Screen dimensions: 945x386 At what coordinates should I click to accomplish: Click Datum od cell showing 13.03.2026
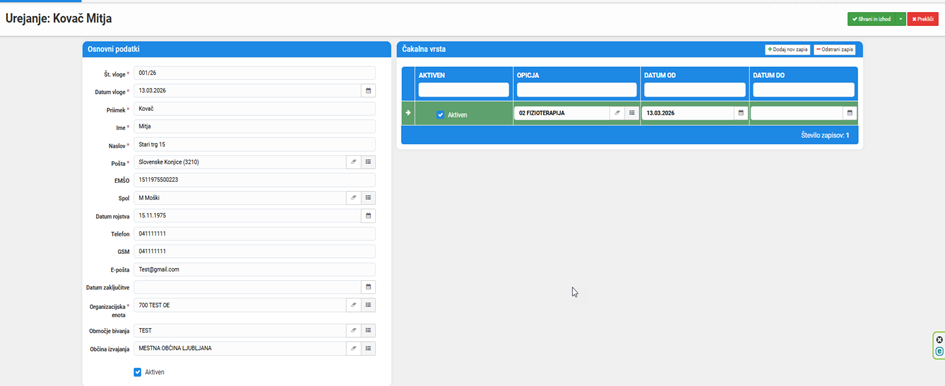(x=688, y=113)
